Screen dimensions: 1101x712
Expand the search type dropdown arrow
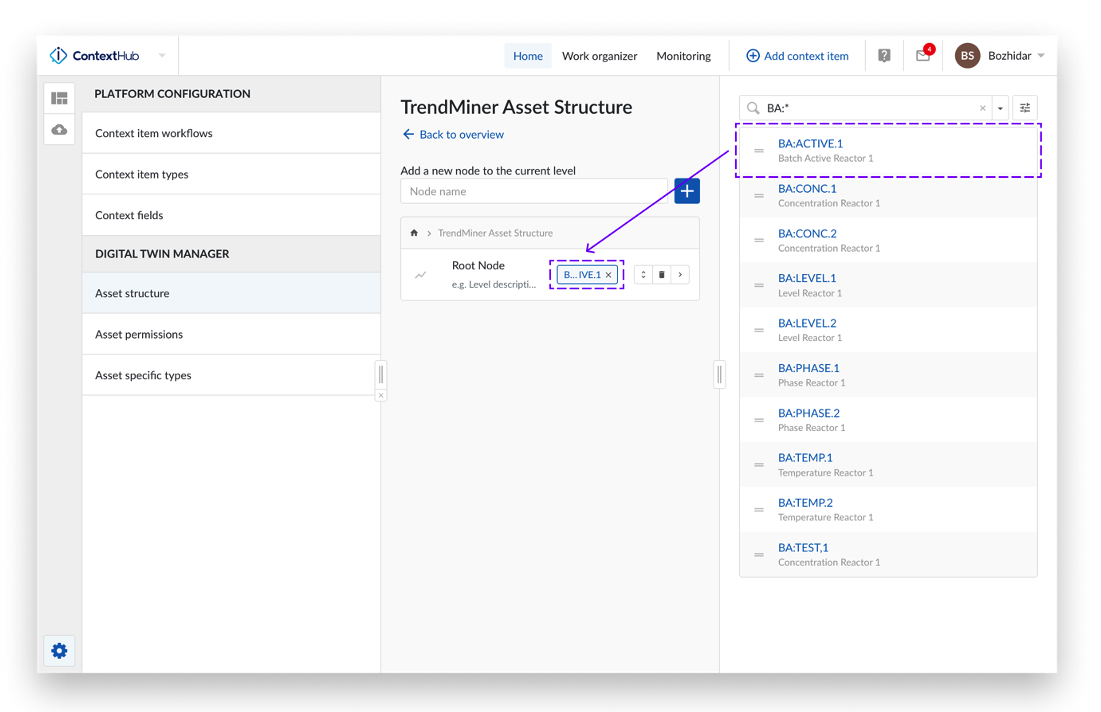pyautogui.click(x=1000, y=108)
